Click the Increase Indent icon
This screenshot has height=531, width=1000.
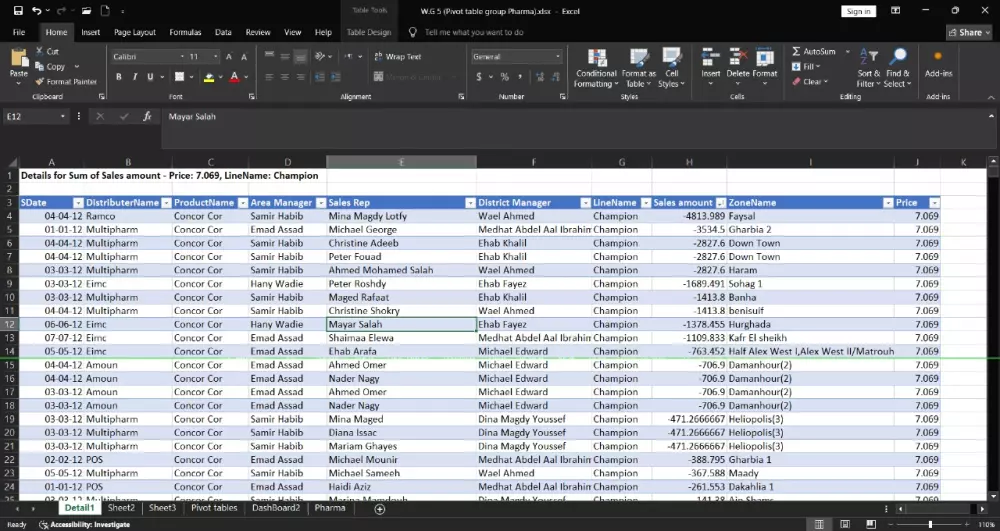335,77
